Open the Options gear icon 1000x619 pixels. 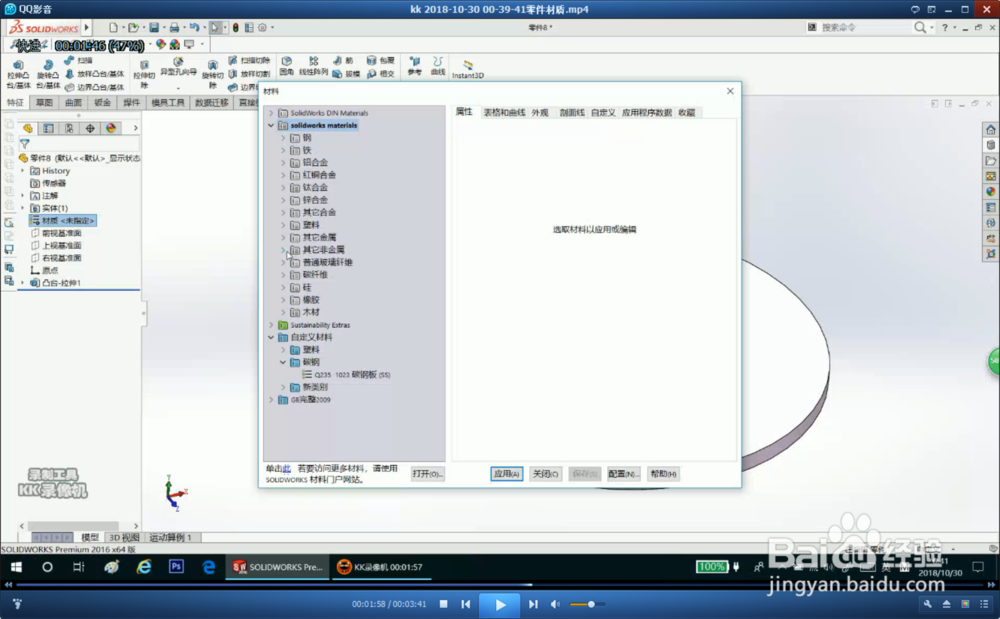coord(262,27)
